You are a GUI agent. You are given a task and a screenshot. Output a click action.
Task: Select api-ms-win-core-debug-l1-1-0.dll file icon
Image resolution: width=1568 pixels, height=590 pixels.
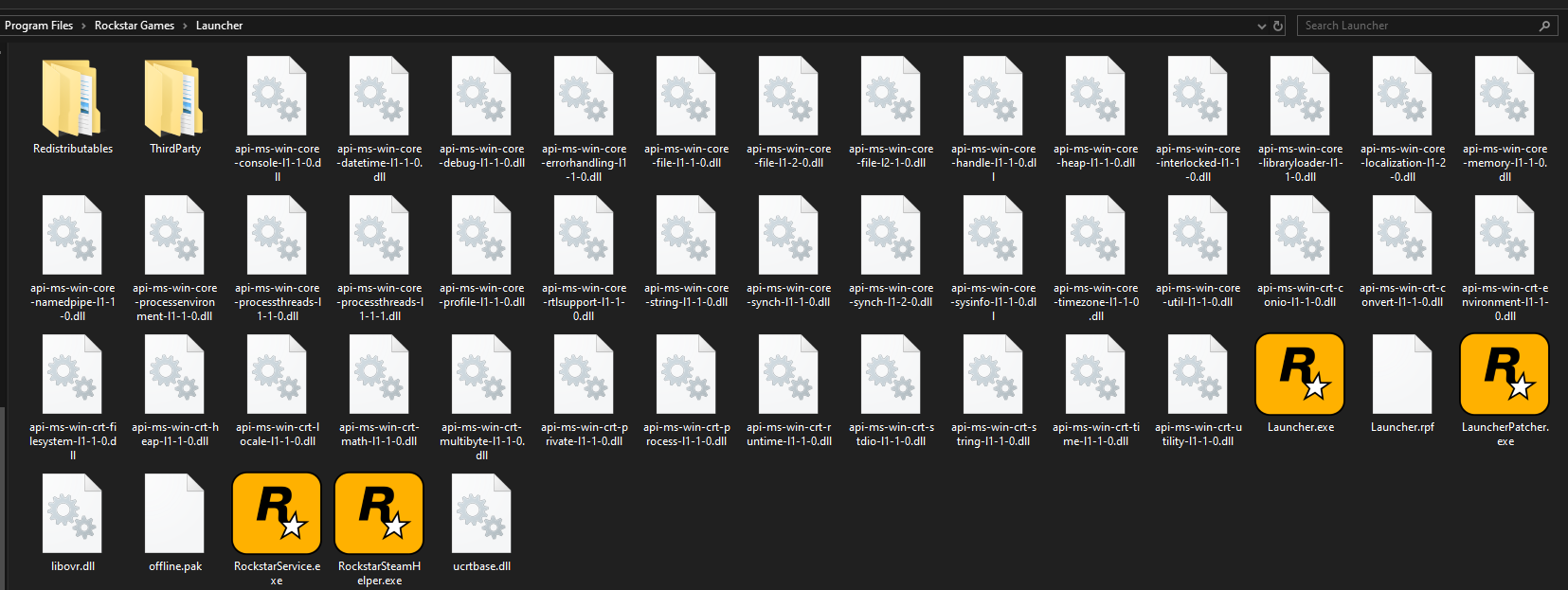481,96
